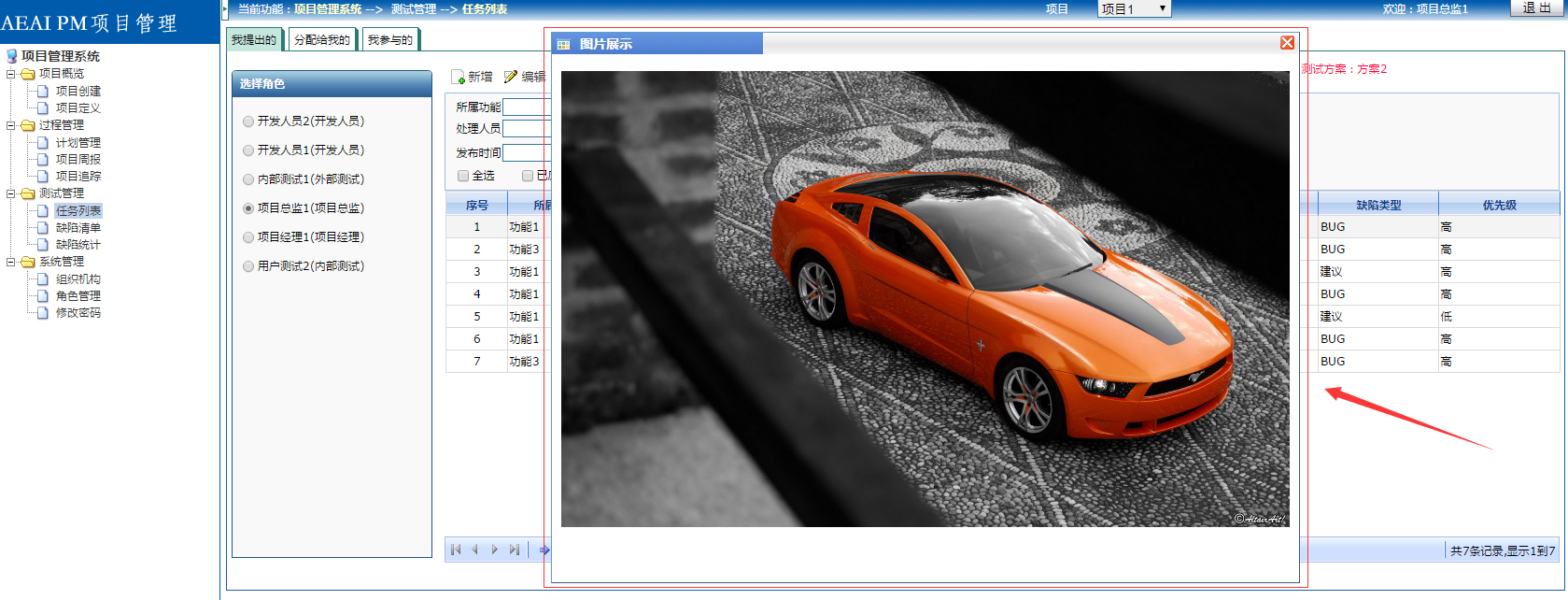Select role 用户测试2(内部测试)
Screen dimensions: 1568x600
coord(248,266)
